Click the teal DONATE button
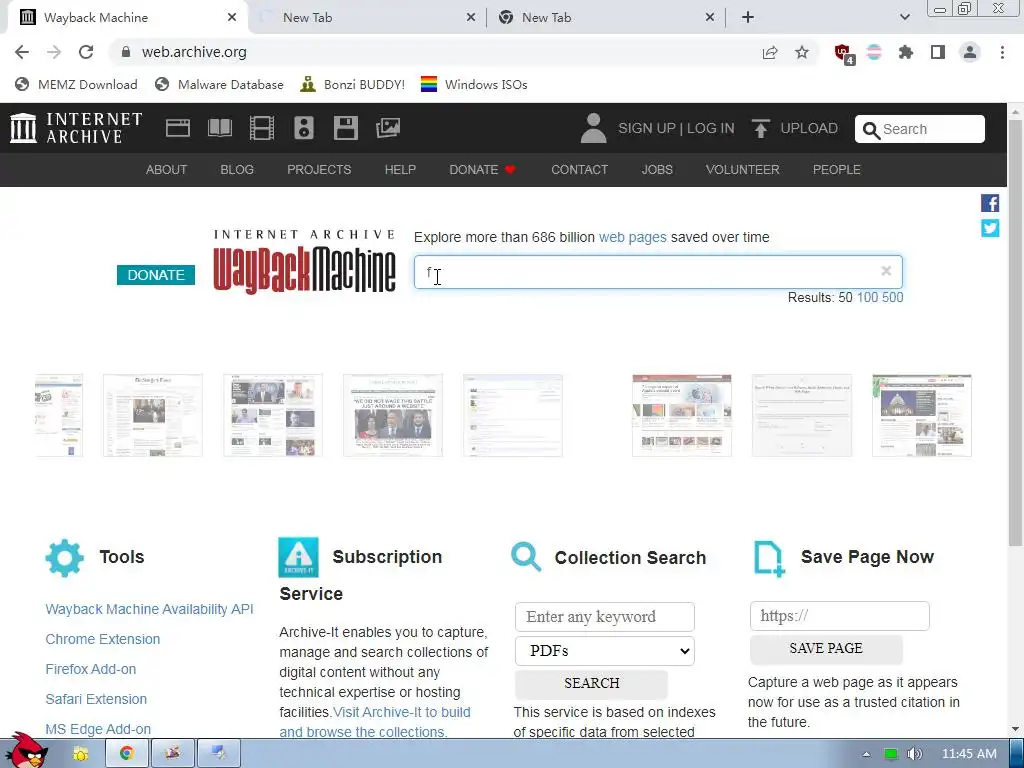Screen dimensions: 1024x768 click(156, 275)
